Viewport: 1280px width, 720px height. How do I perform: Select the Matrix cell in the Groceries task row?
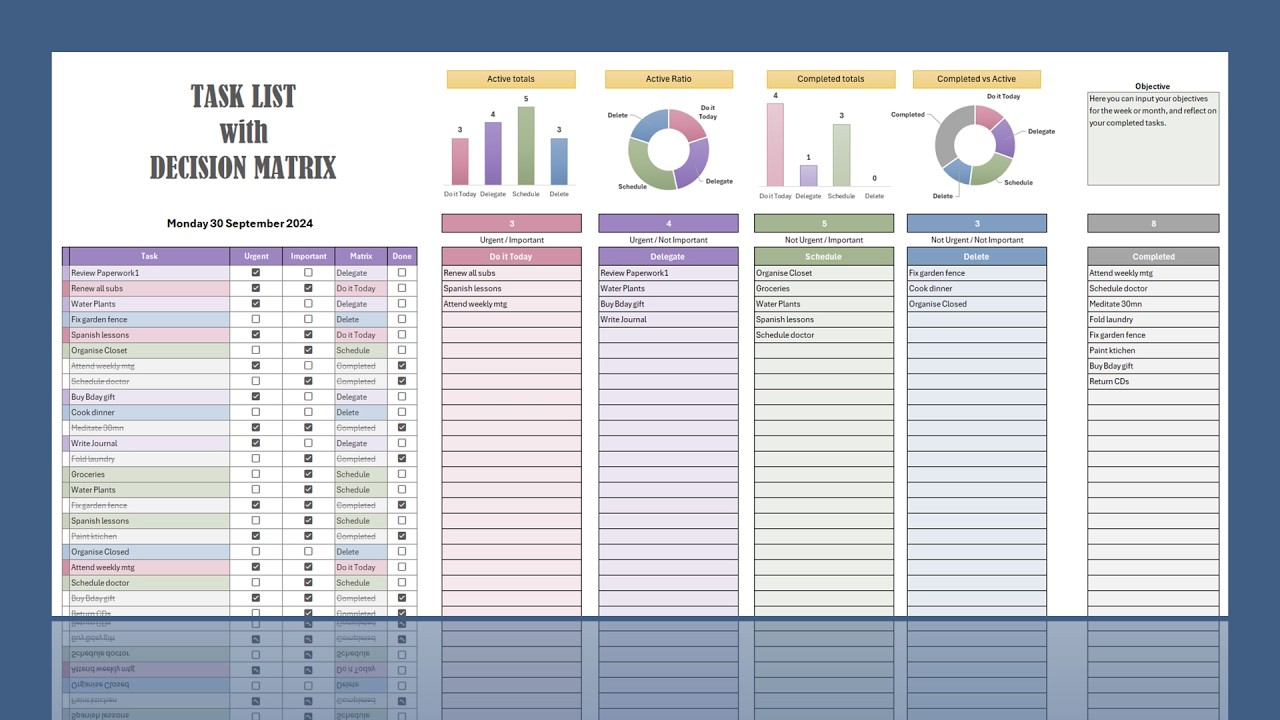tap(361, 474)
